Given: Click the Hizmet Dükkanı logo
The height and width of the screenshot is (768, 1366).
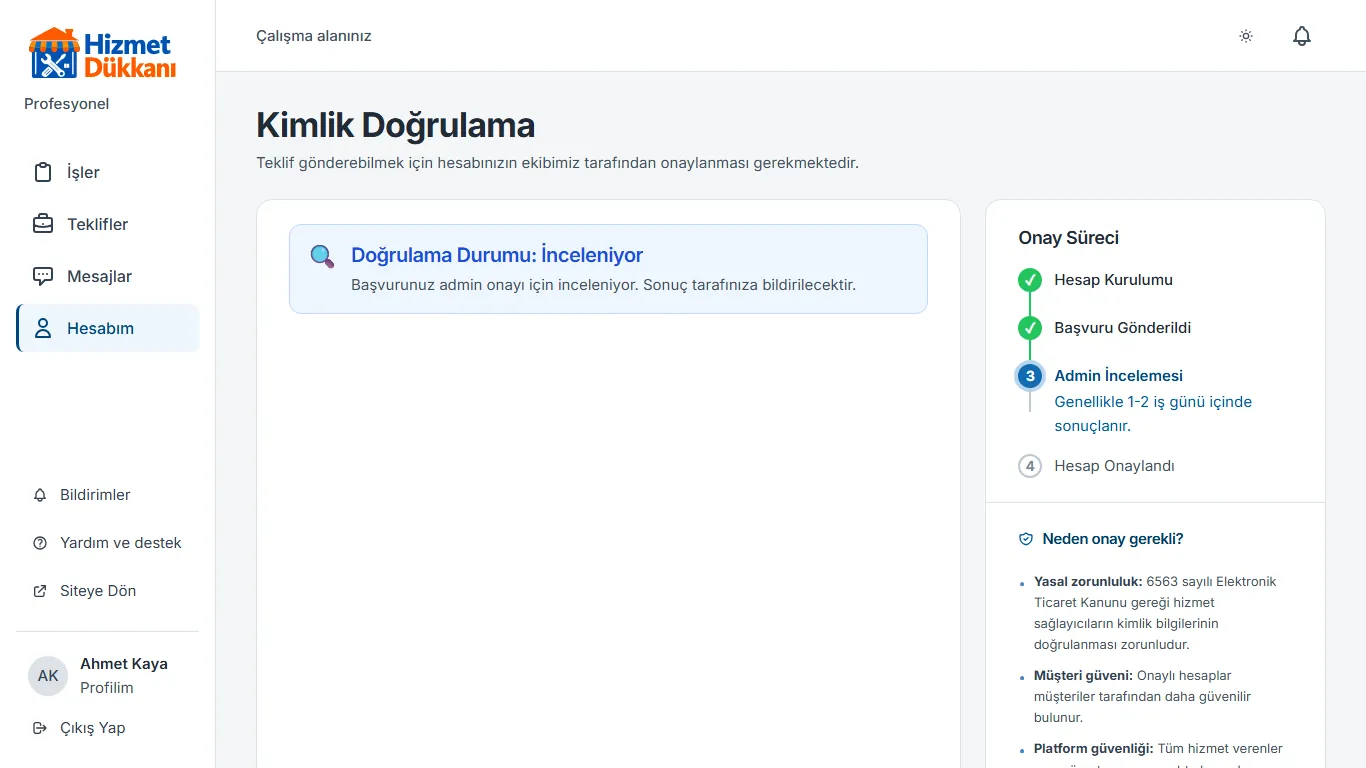Looking at the screenshot, I should [x=102, y=54].
